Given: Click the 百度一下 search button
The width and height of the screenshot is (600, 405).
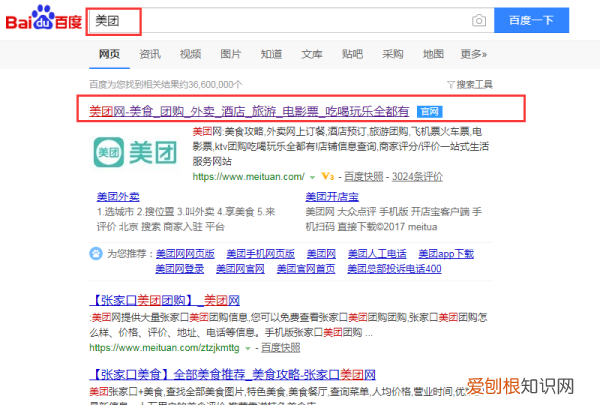Looking at the screenshot, I should click(x=532, y=20).
